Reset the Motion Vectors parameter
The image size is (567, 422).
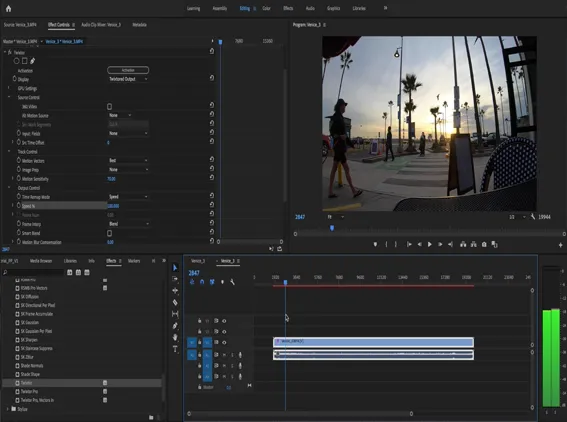pos(212,159)
